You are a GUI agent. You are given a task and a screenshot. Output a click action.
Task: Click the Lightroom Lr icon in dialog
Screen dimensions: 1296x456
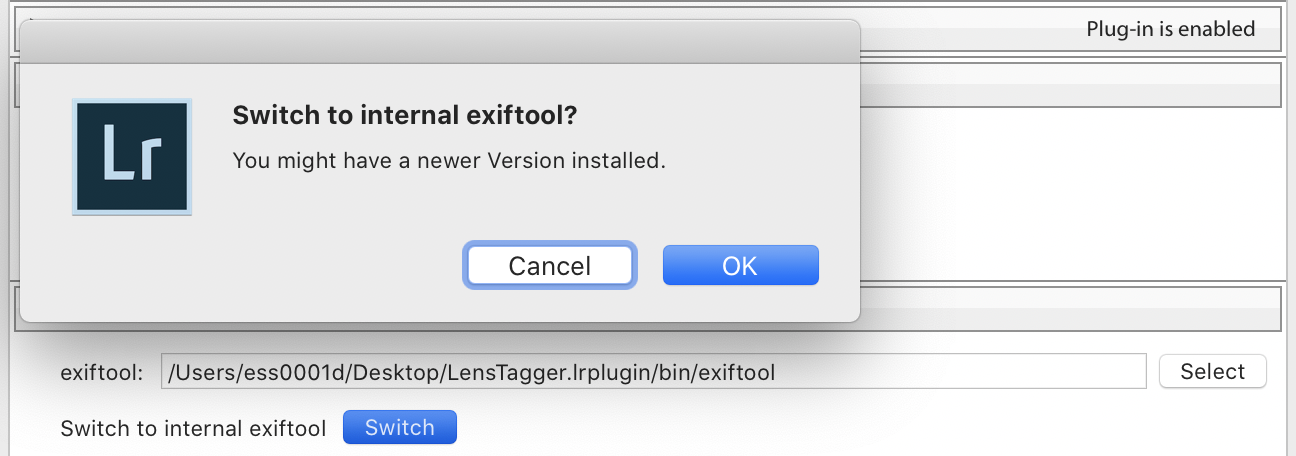(x=132, y=157)
